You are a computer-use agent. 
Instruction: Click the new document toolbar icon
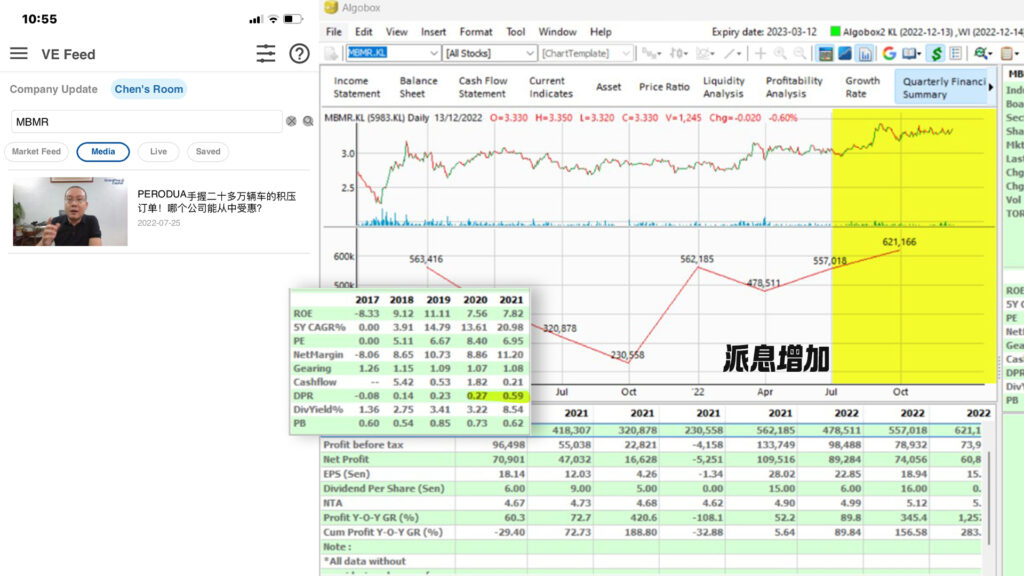click(x=332, y=54)
